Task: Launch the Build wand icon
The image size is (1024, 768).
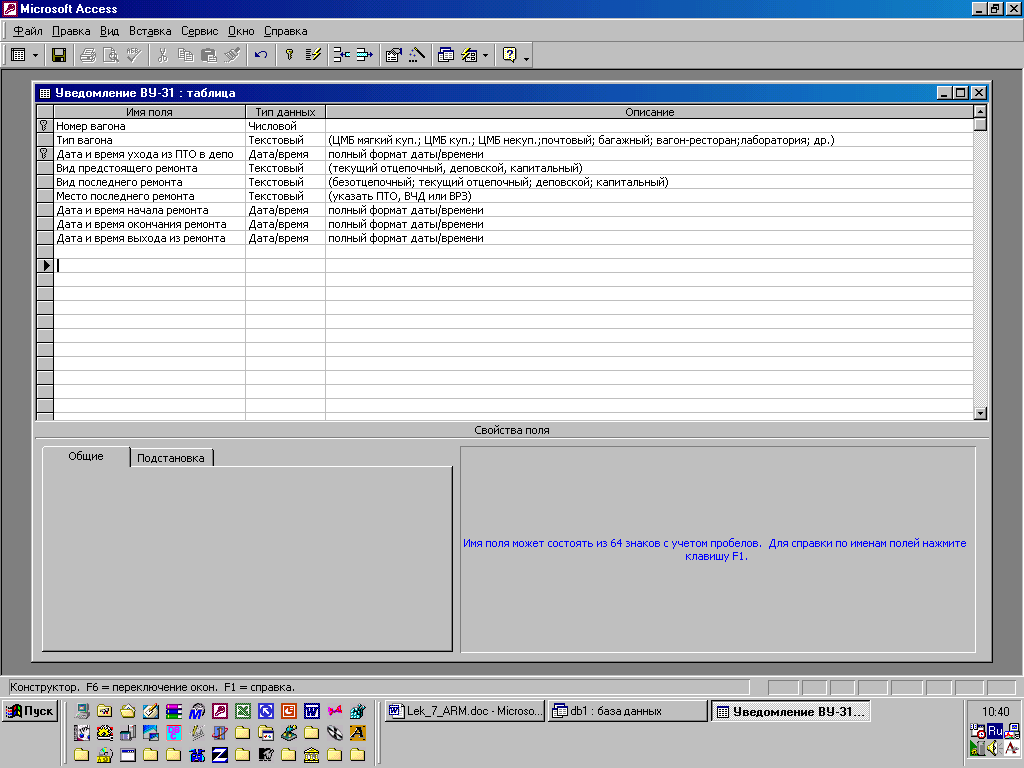Action: (417, 56)
